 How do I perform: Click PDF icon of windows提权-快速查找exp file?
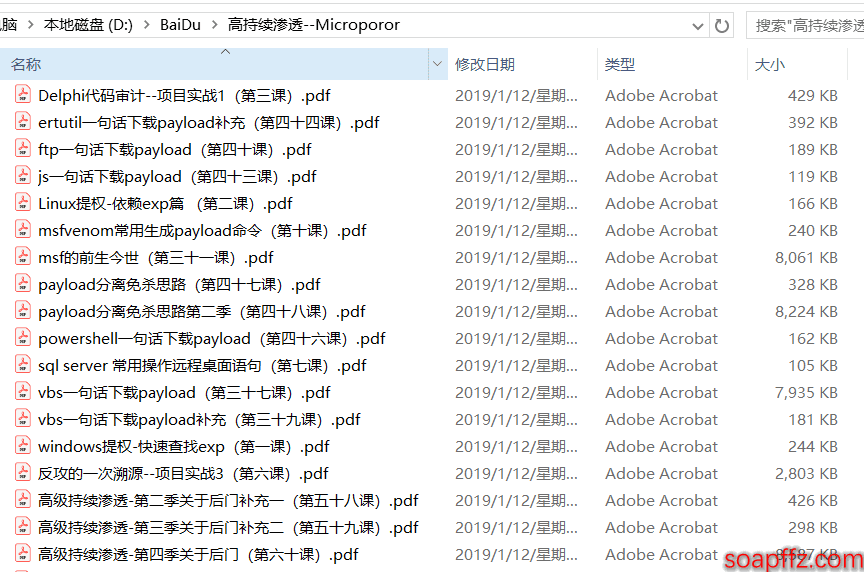coord(23,446)
